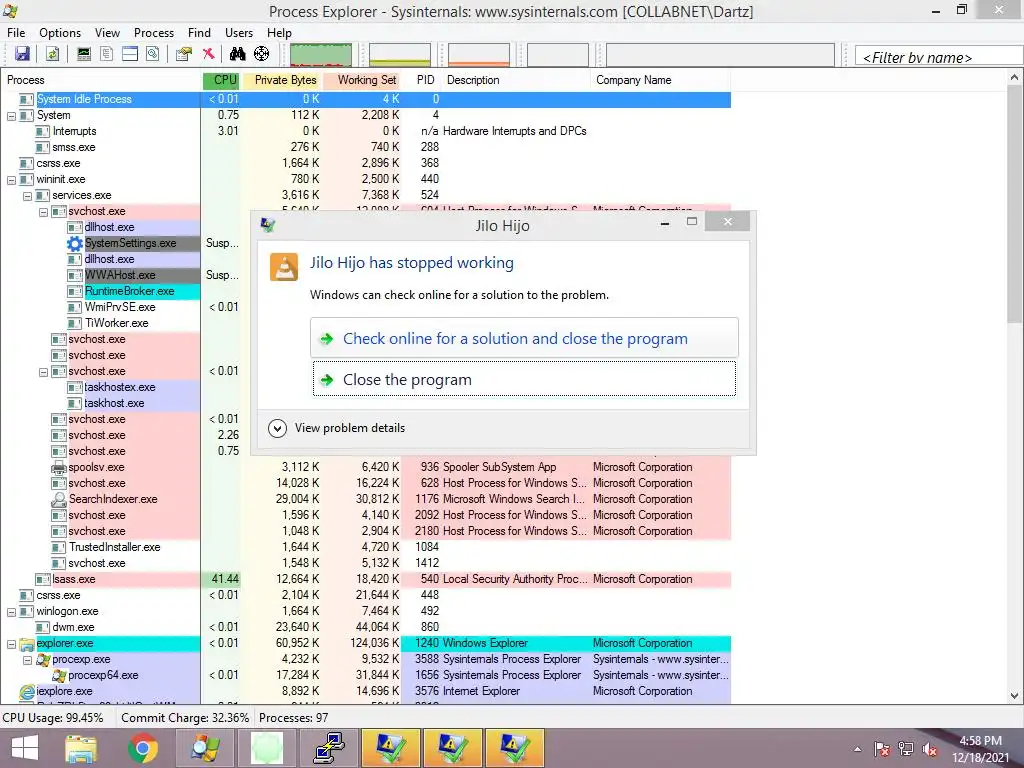
Task: Sort by the CPU column header
Action: pyautogui.click(x=221, y=80)
